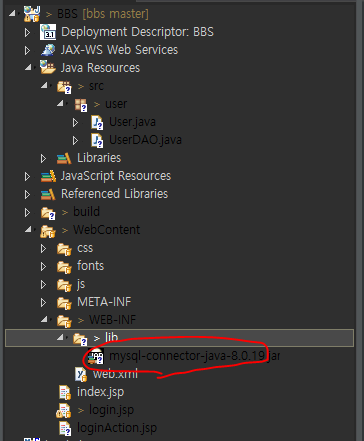
Task: Expand the css folder arrow
Action: tap(43, 249)
